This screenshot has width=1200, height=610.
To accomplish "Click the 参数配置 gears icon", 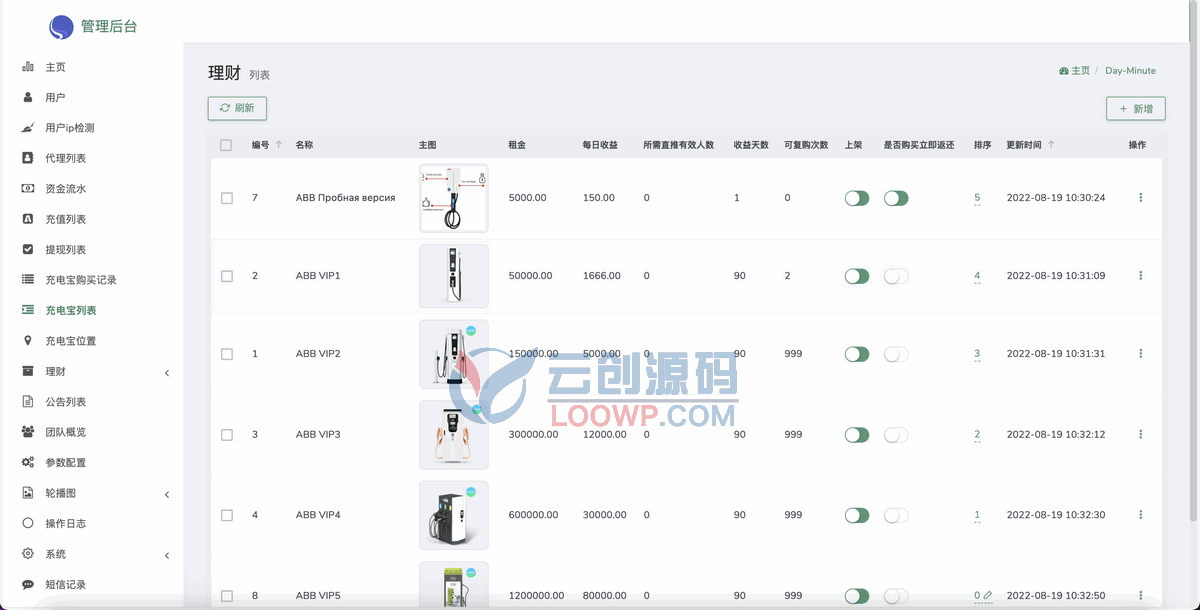I will tap(28, 463).
